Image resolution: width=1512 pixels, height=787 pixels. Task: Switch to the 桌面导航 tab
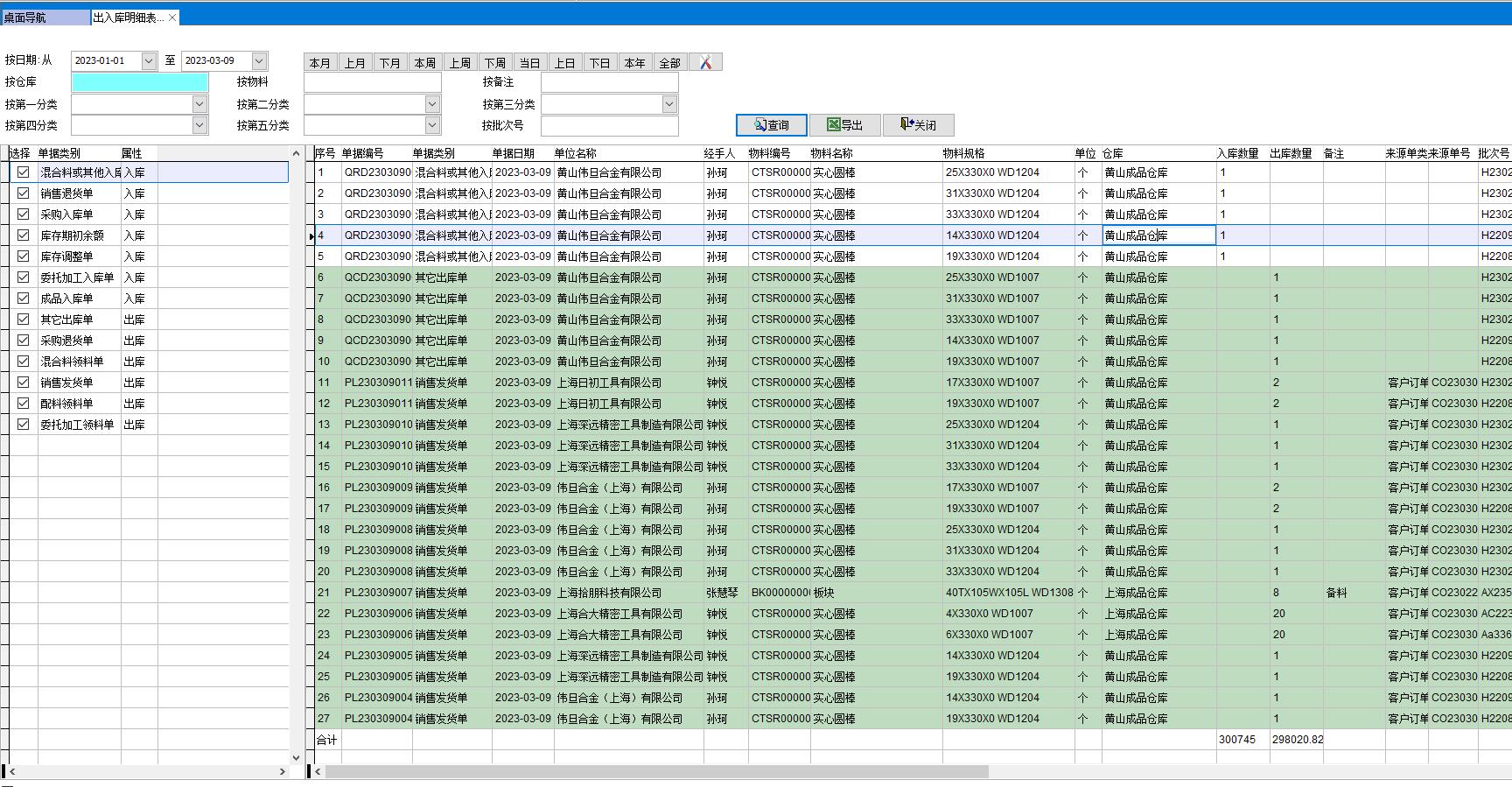pyautogui.click(x=44, y=18)
